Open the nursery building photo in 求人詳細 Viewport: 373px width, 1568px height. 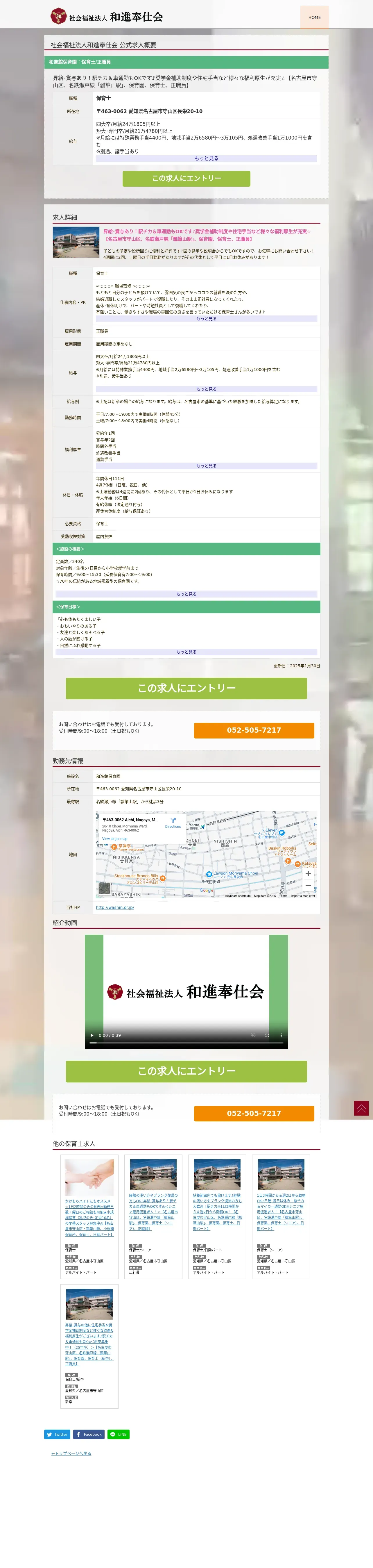tap(76, 243)
